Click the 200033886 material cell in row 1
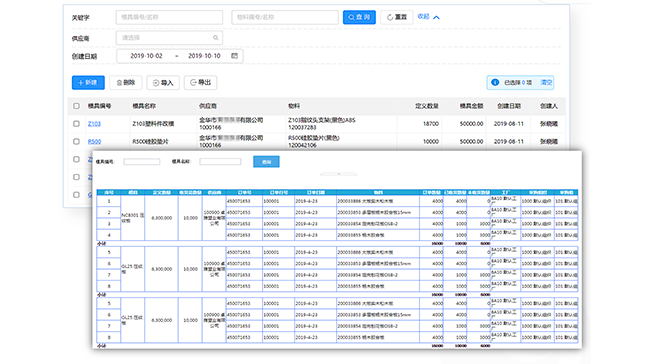The width and height of the screenshot is (648, 364). tap(378, 201)
